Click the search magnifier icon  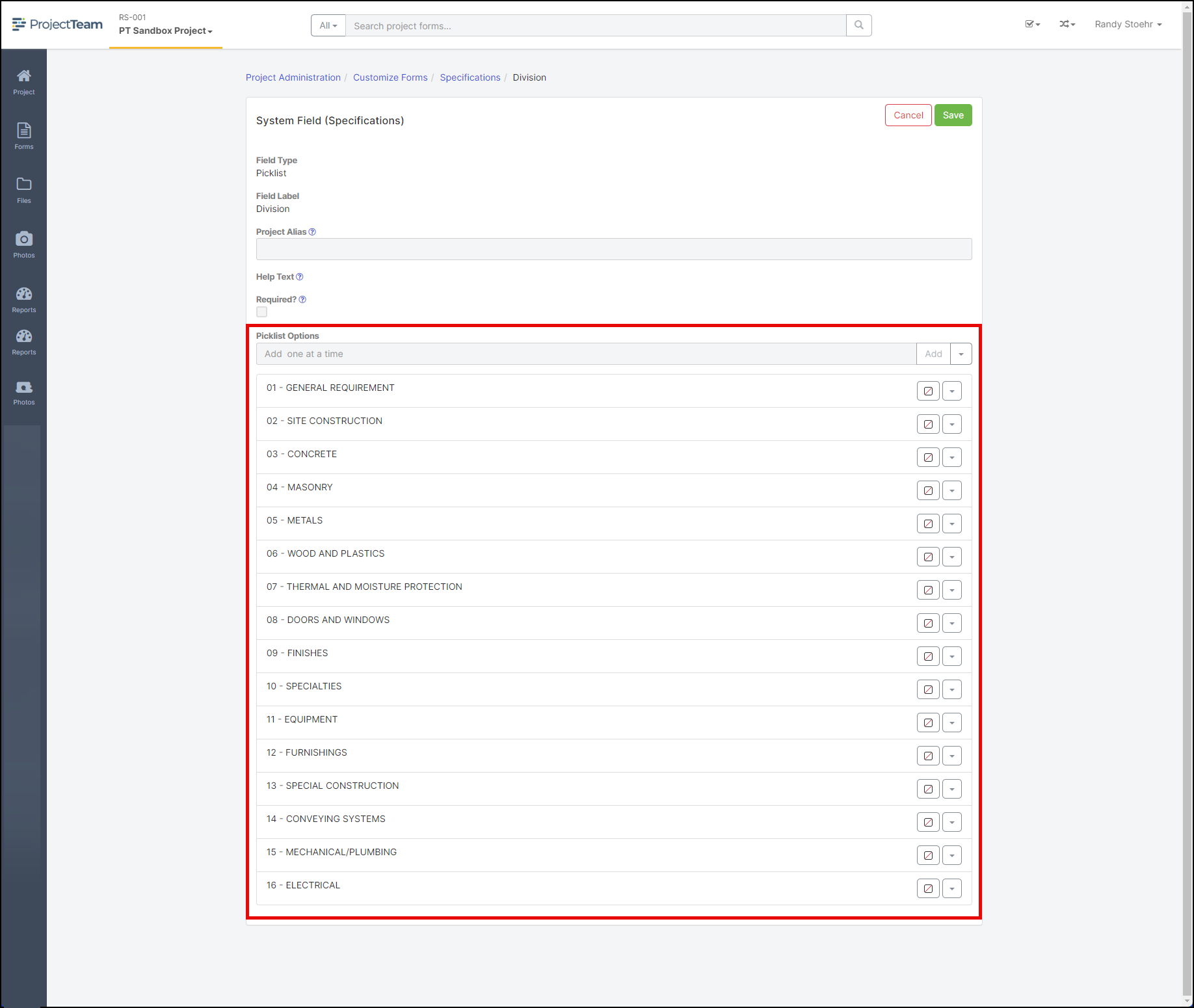tap(858, 25)
